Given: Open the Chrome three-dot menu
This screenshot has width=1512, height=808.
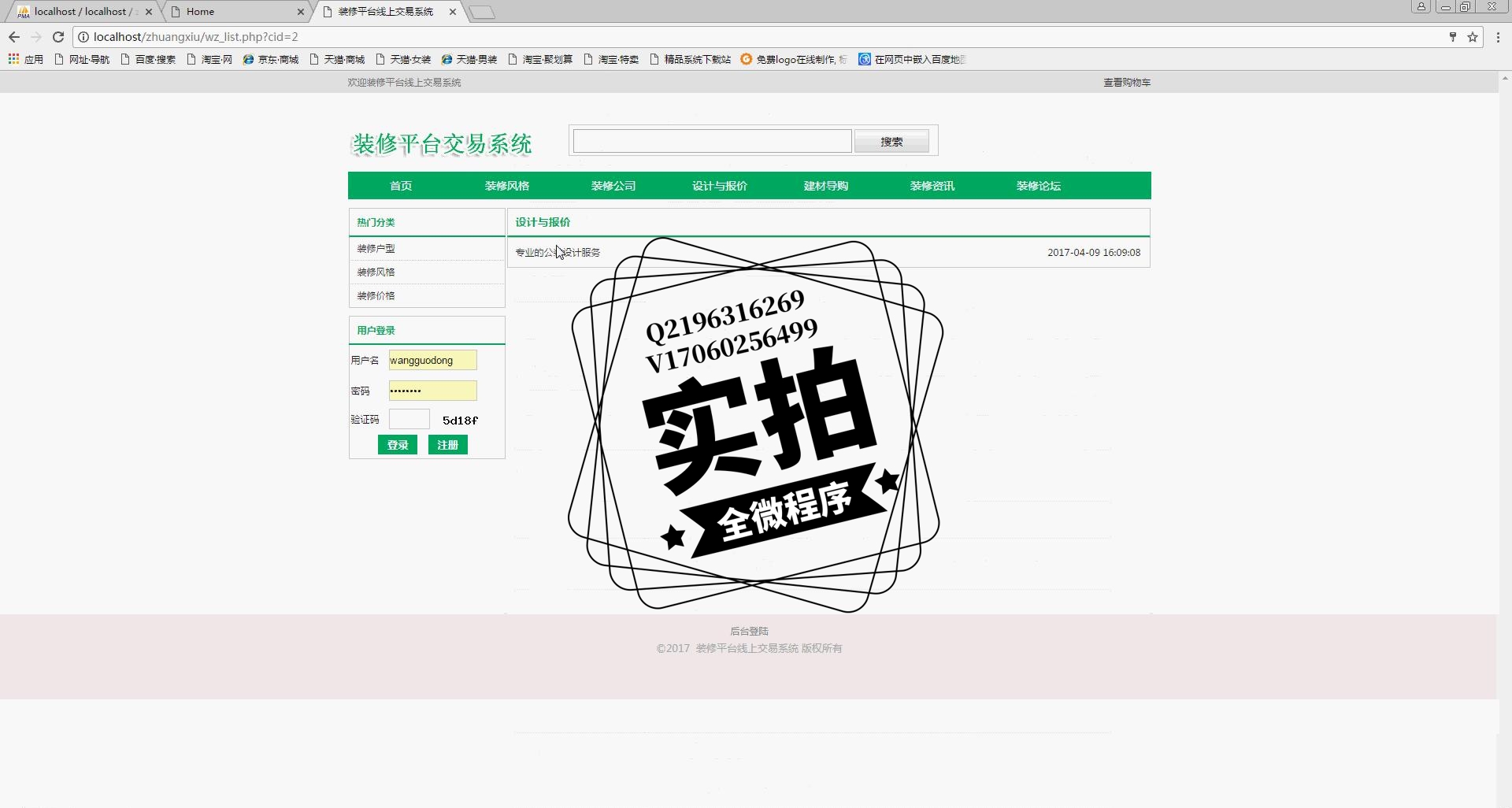Looking at the screenshot, I should [x=1498, y=37].
